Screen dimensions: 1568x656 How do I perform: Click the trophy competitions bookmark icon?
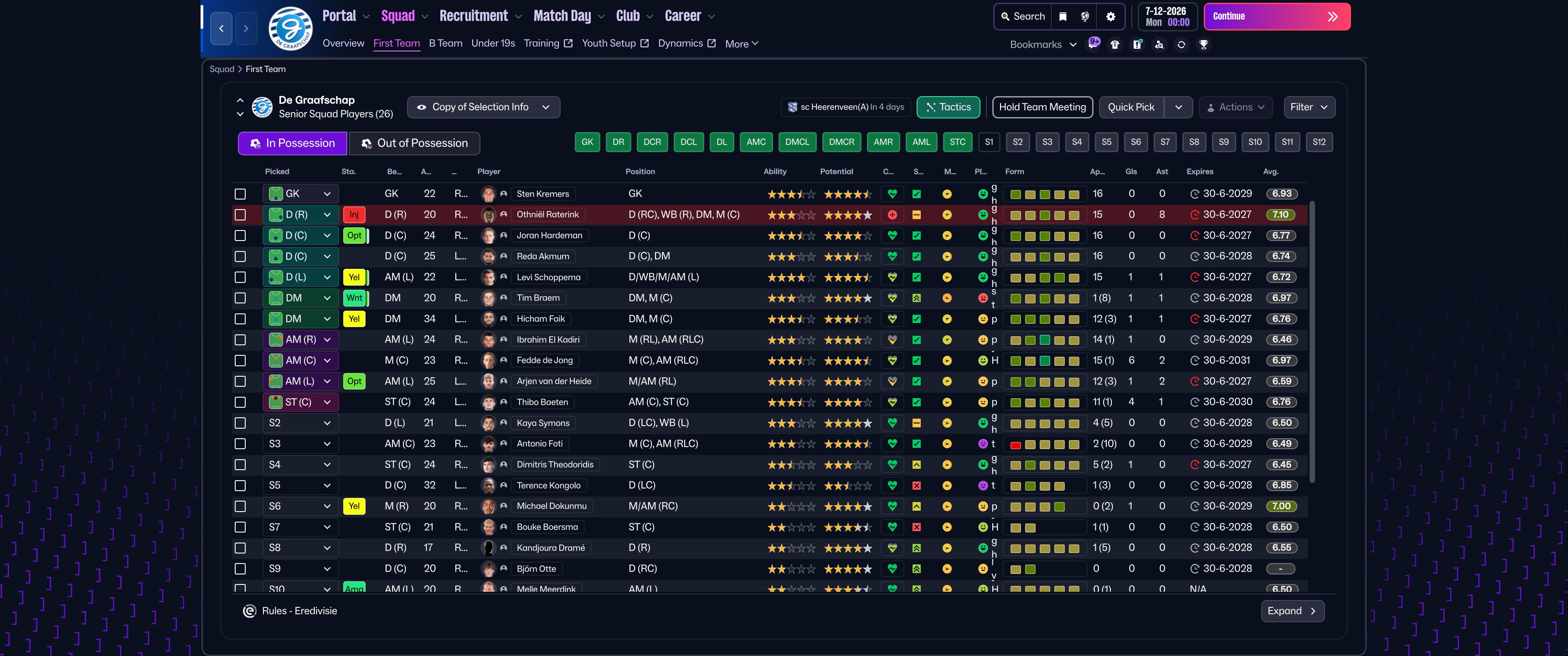click(1203, 45)
